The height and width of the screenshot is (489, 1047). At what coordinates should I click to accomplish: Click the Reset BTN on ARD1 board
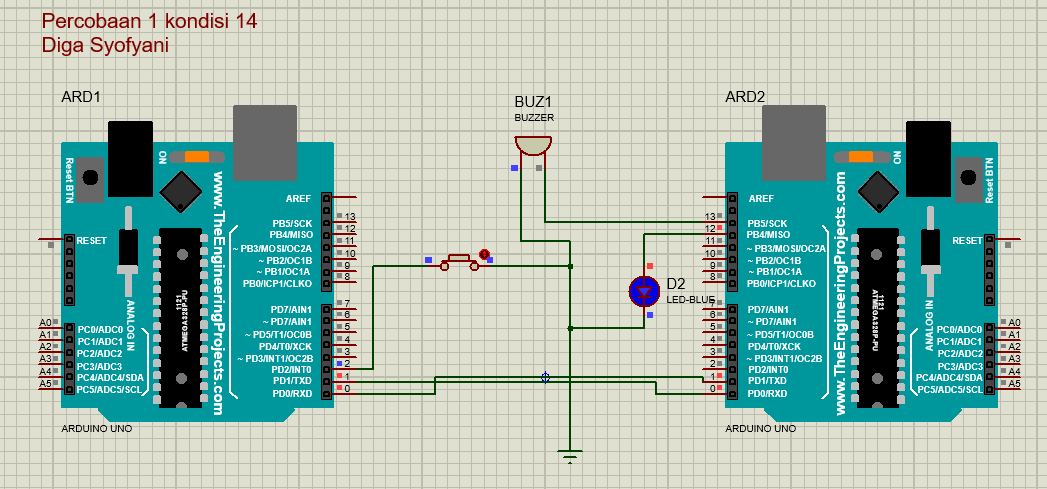(89, 178)
